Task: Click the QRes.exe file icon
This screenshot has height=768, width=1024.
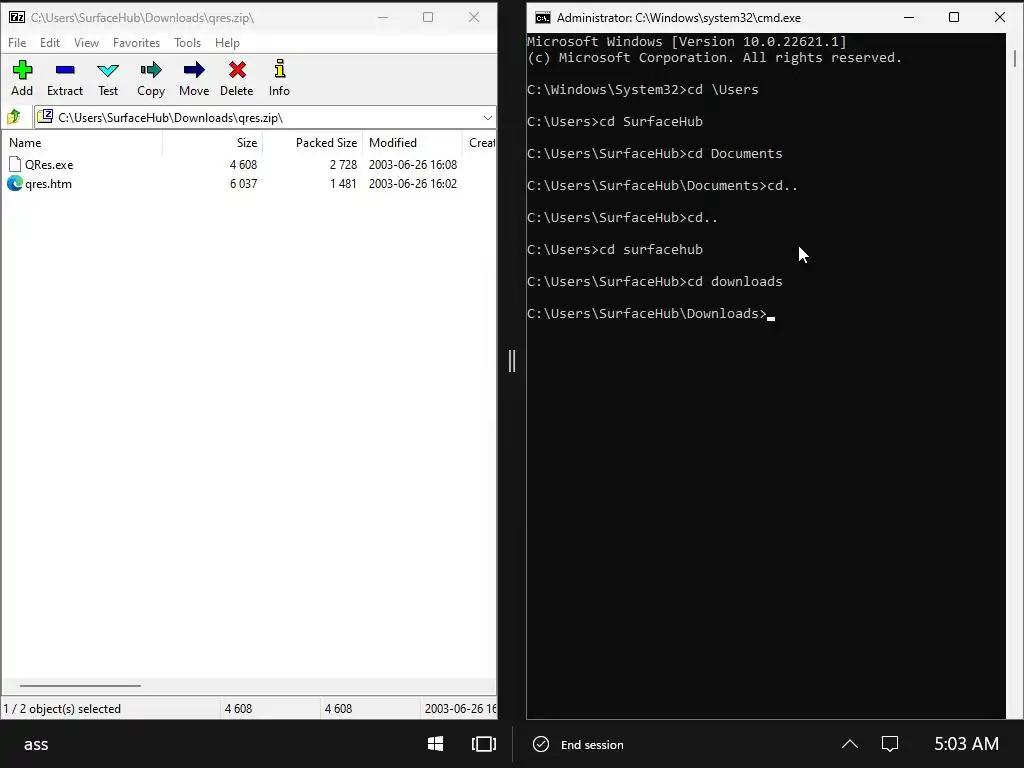Action: 14,164
